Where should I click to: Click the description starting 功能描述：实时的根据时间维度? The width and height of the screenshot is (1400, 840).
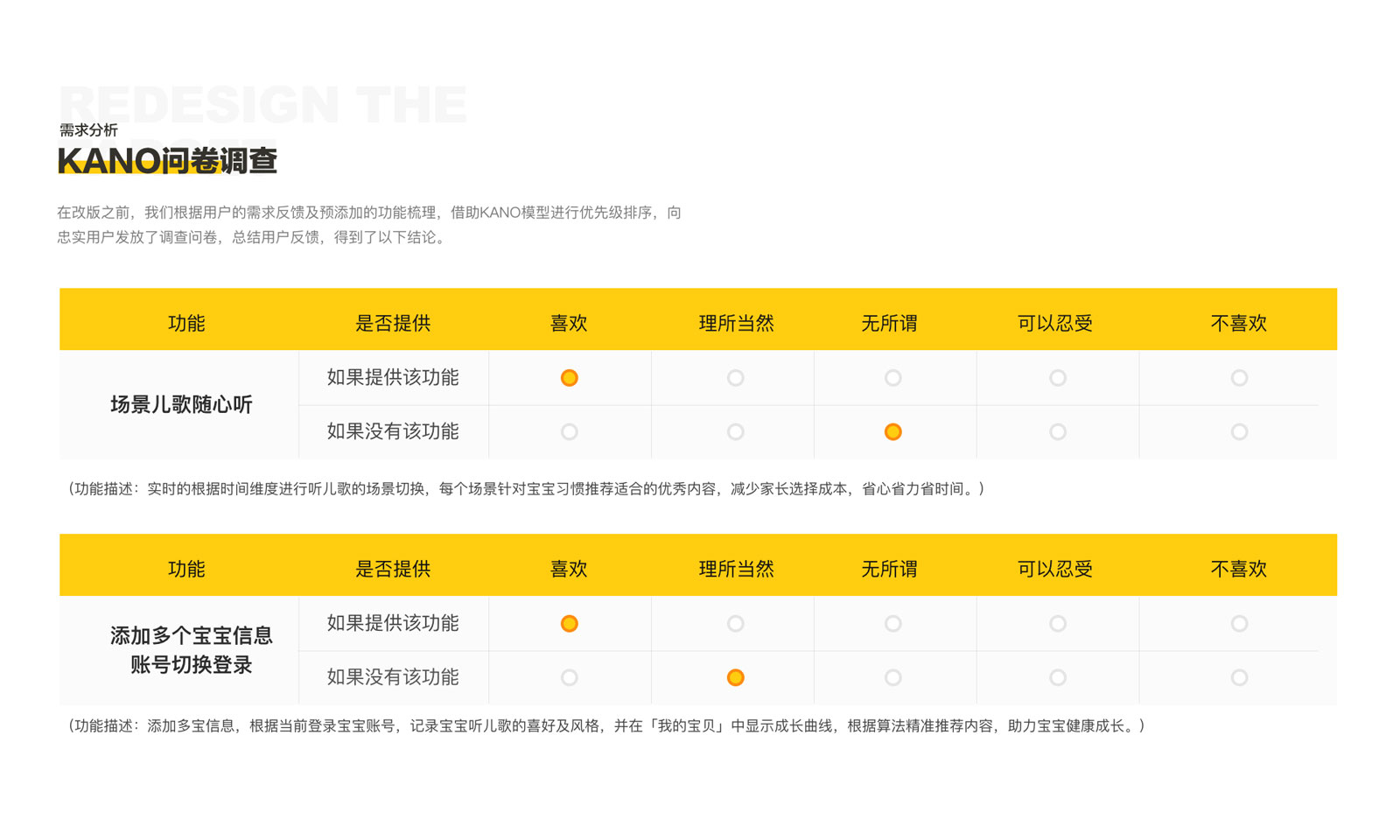526,489
